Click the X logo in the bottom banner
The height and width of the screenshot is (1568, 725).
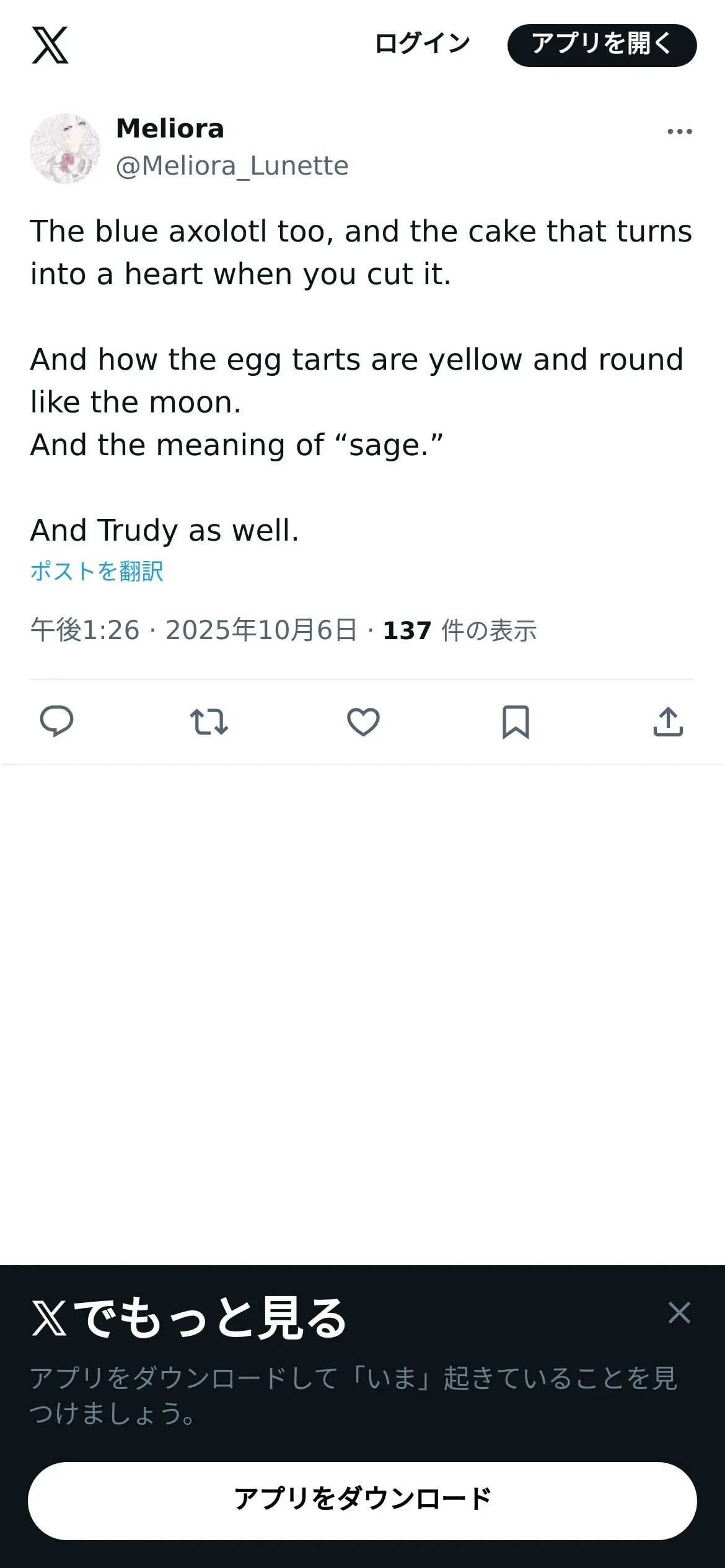pos(50,1318)
